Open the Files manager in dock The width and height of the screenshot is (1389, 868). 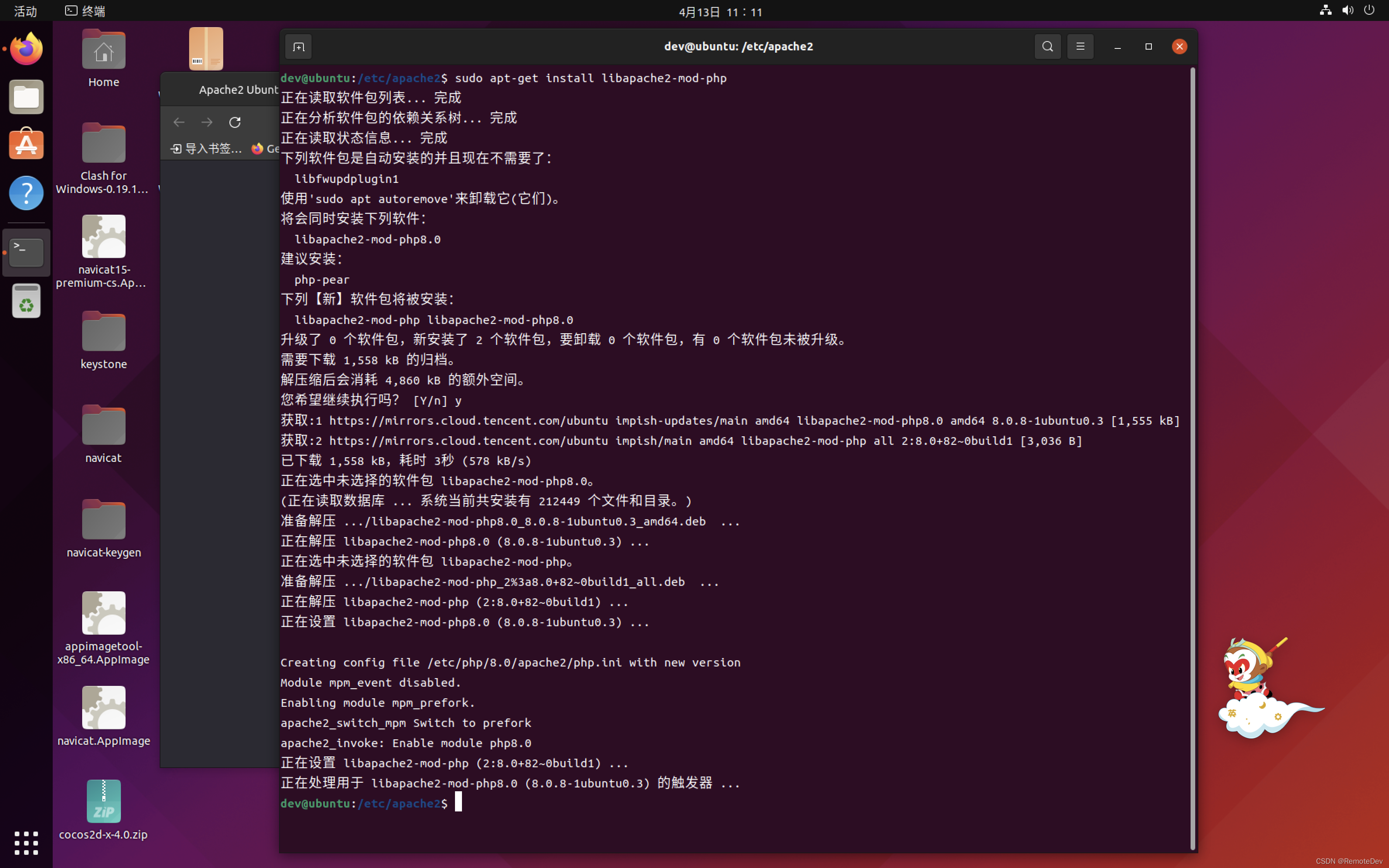[x=26, y=97]
